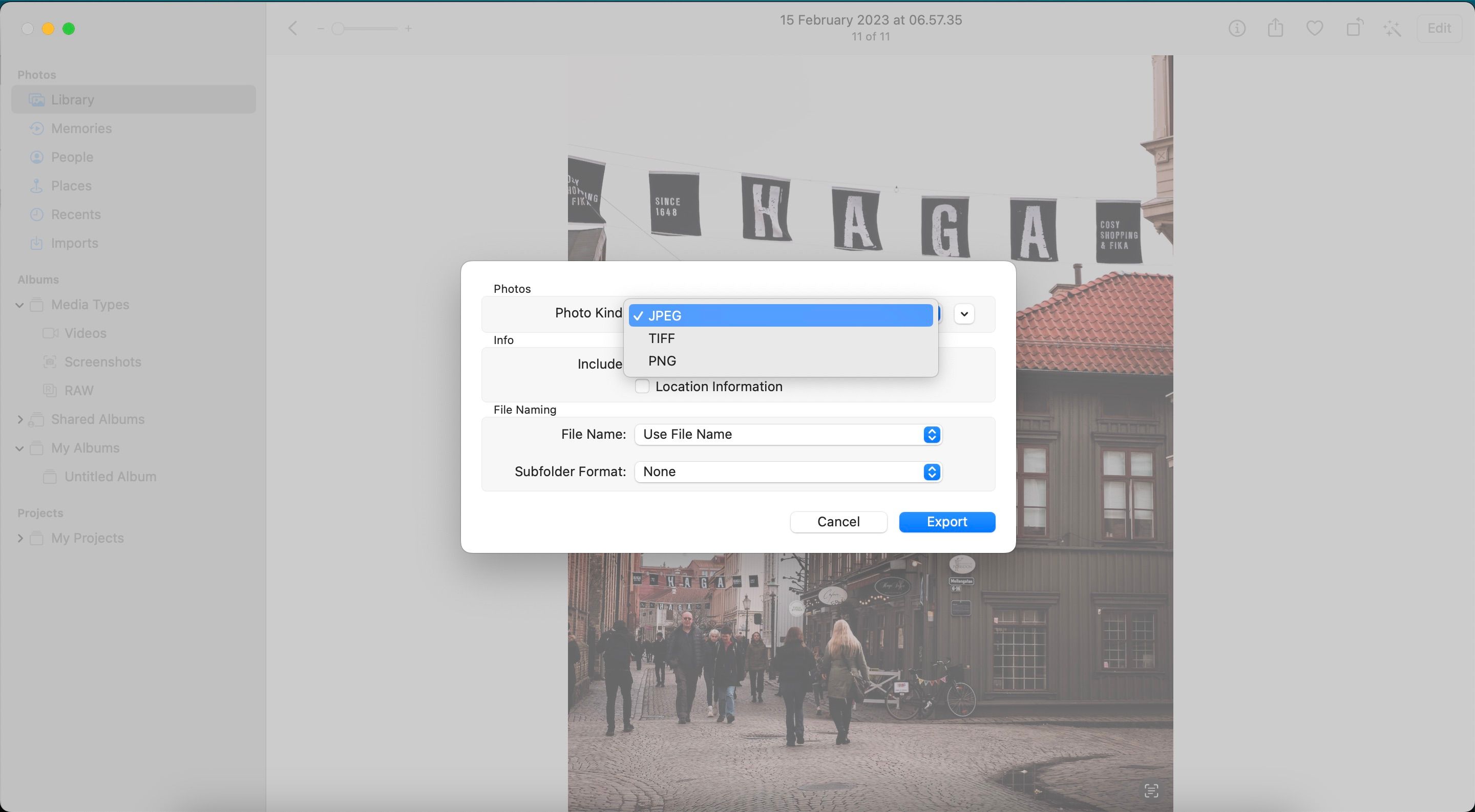
Task: Click the Rotate photo icon
Action: pyautogui.click(x=1354, y=28)
